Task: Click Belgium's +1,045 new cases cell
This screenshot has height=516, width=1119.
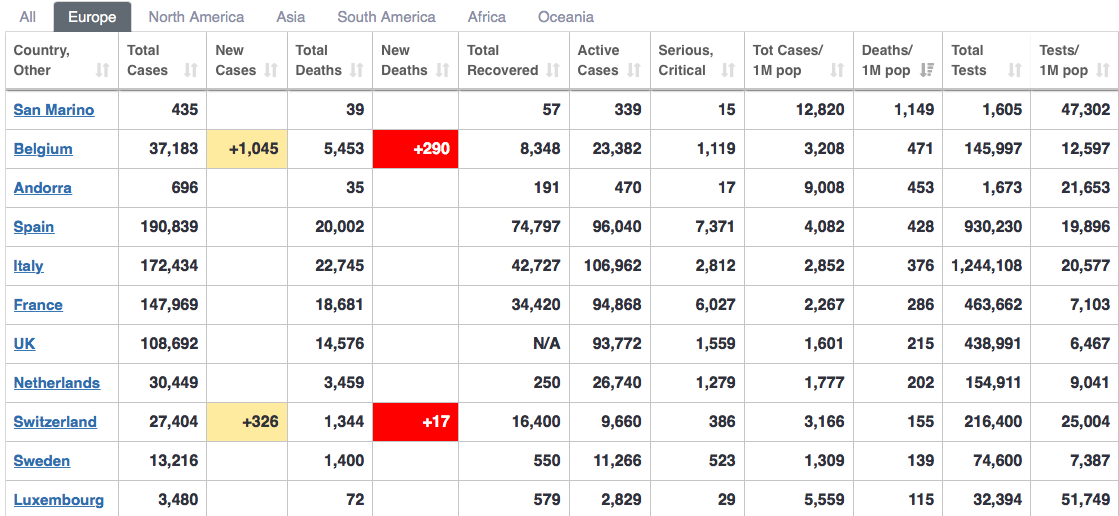Action: [247, 149]
